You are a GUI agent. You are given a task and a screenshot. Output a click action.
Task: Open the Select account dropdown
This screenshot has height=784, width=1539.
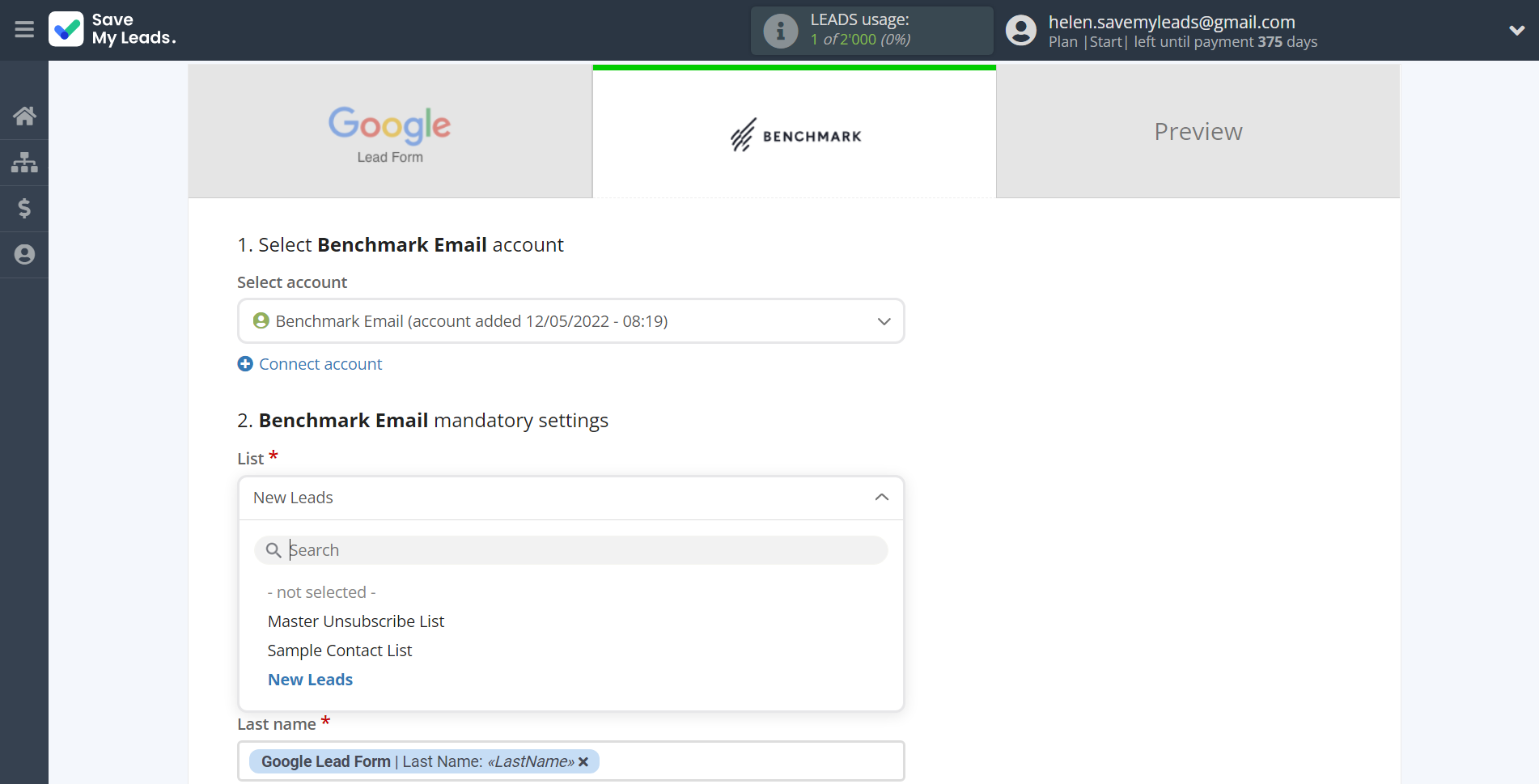click(571, 321)
